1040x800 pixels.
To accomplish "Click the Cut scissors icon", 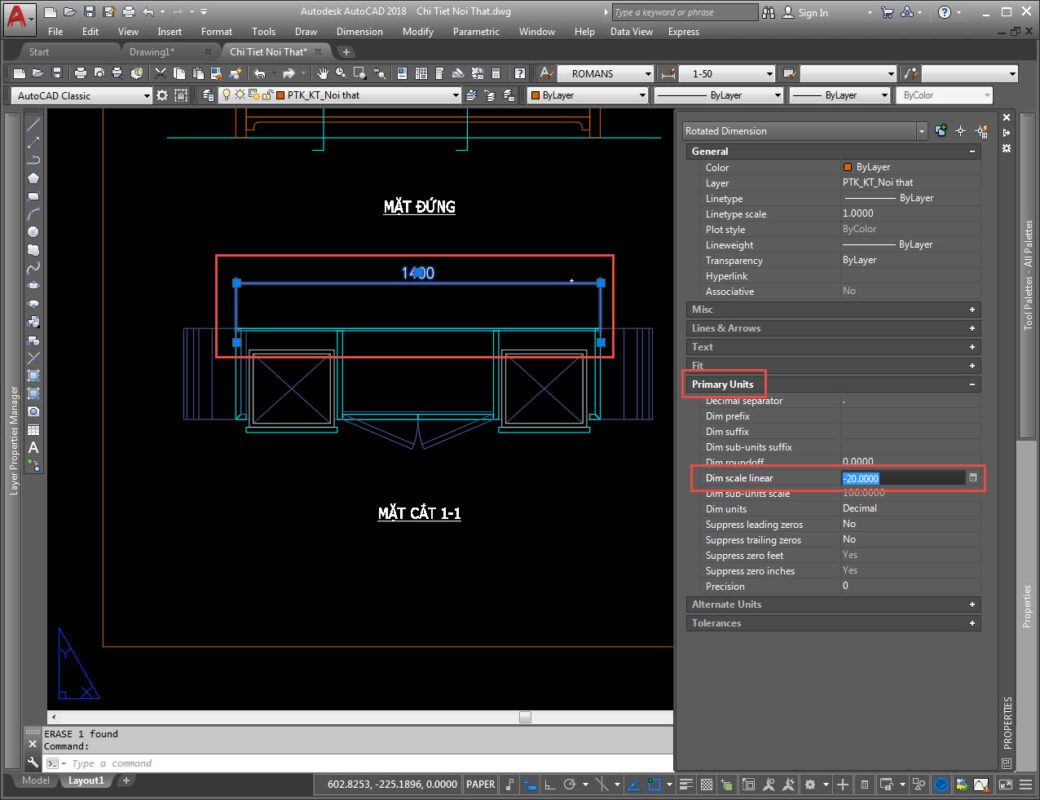I will coord(161,74).
